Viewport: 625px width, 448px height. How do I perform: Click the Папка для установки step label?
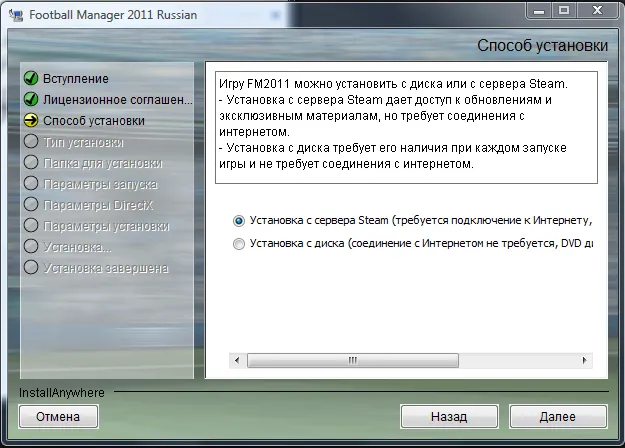(x=103, y=163)
